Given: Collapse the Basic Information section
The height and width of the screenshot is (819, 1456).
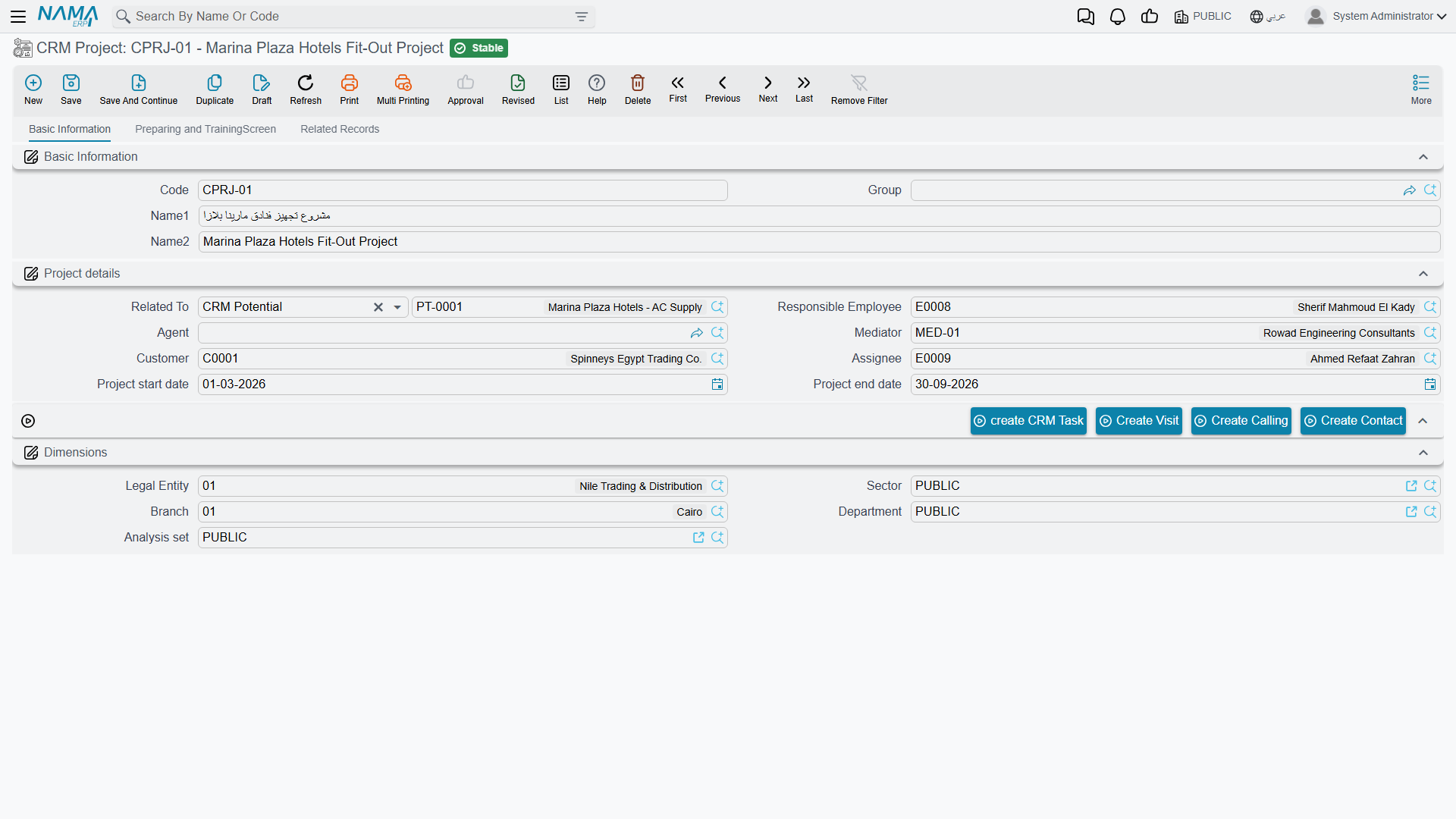Looking at the screenshot, I should [x=1423, y=157].
